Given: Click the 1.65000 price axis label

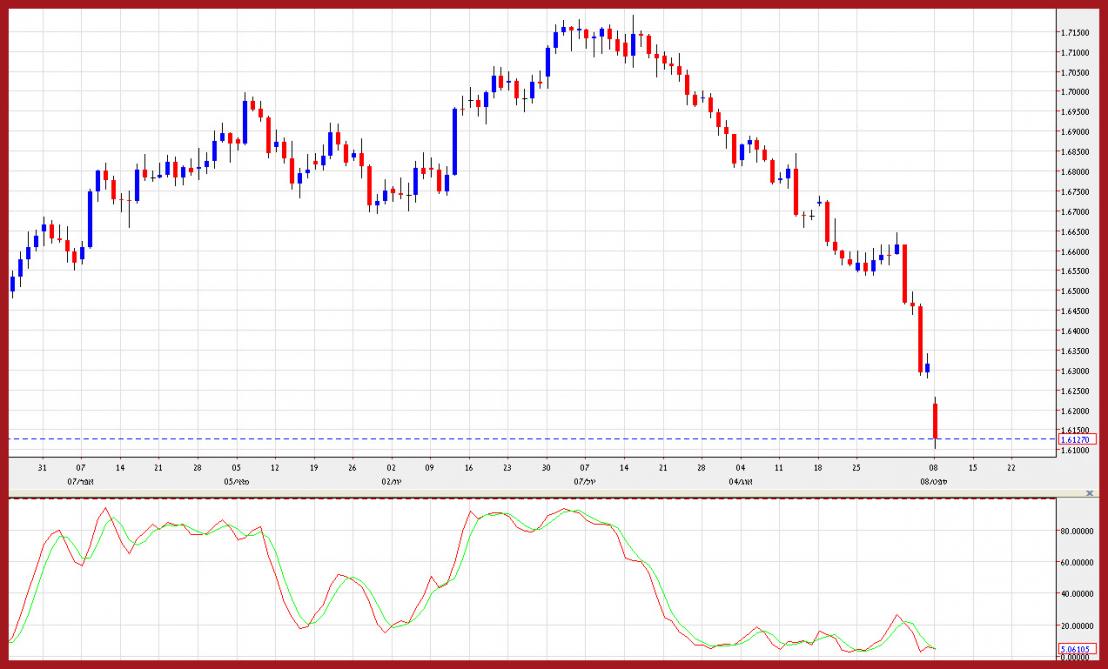Looking at the screenshot, I should point(1076,291).
